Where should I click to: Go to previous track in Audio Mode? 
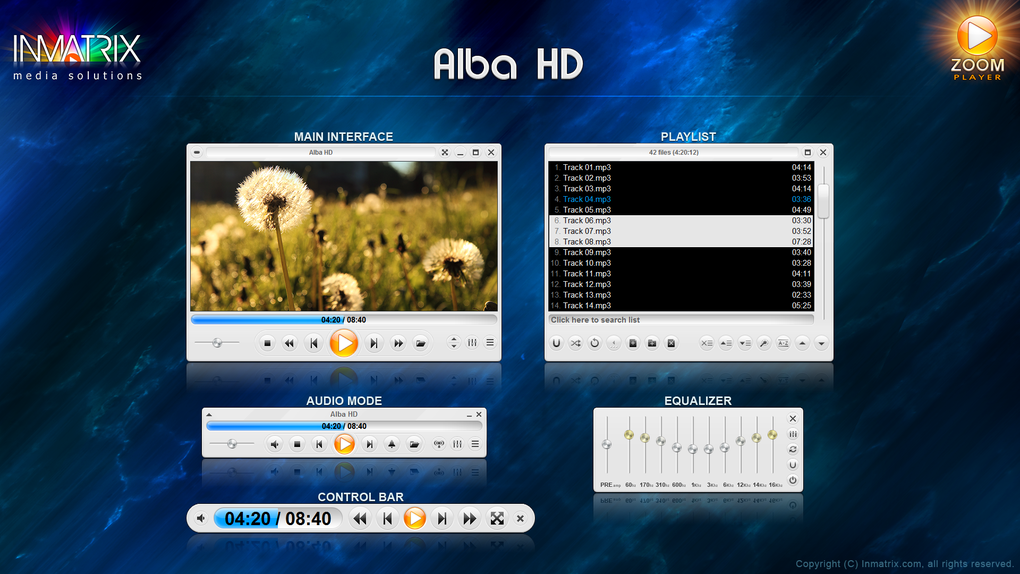319,444
